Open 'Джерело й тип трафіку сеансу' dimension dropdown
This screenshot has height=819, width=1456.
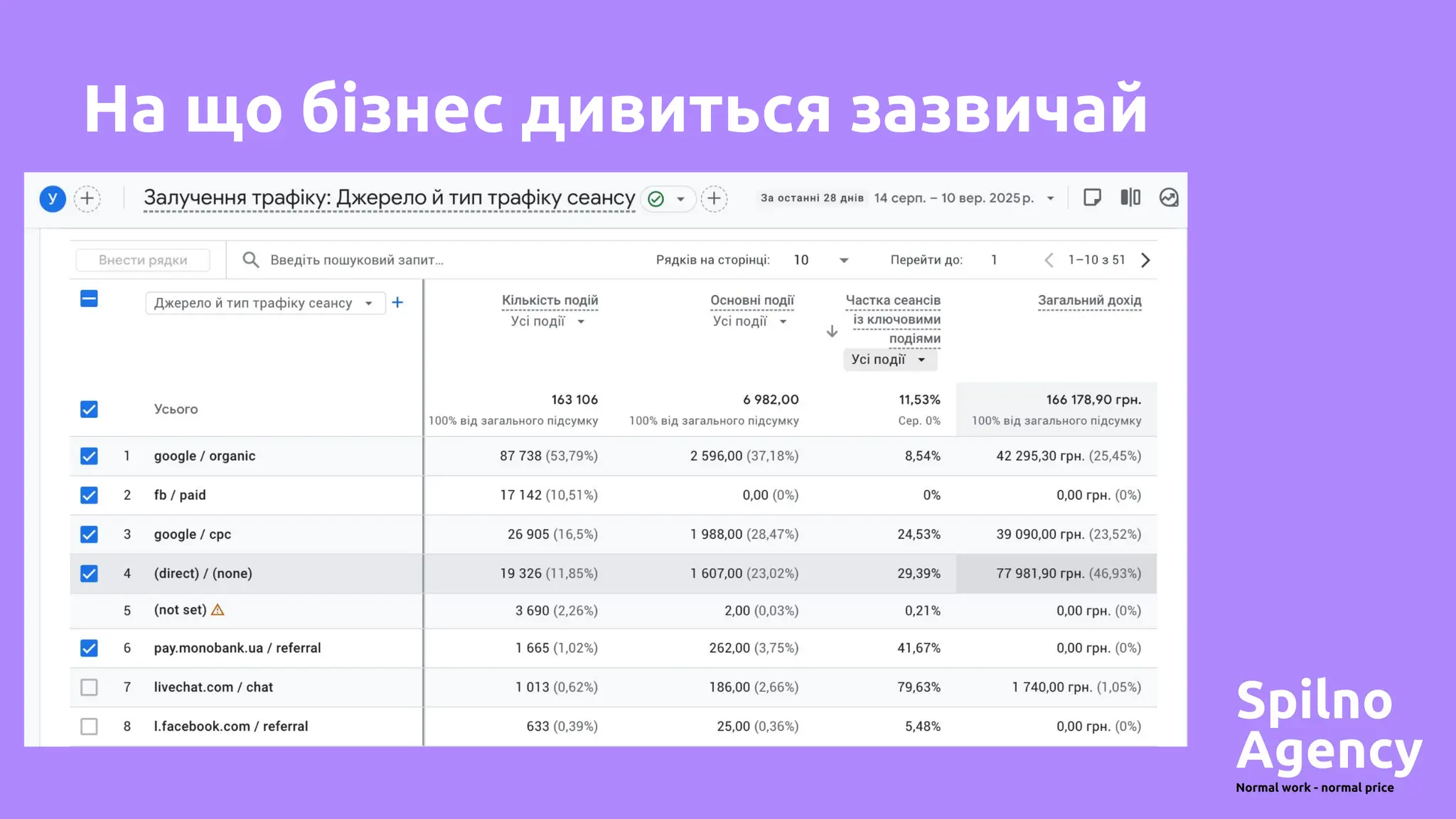[x=265, y=303]
